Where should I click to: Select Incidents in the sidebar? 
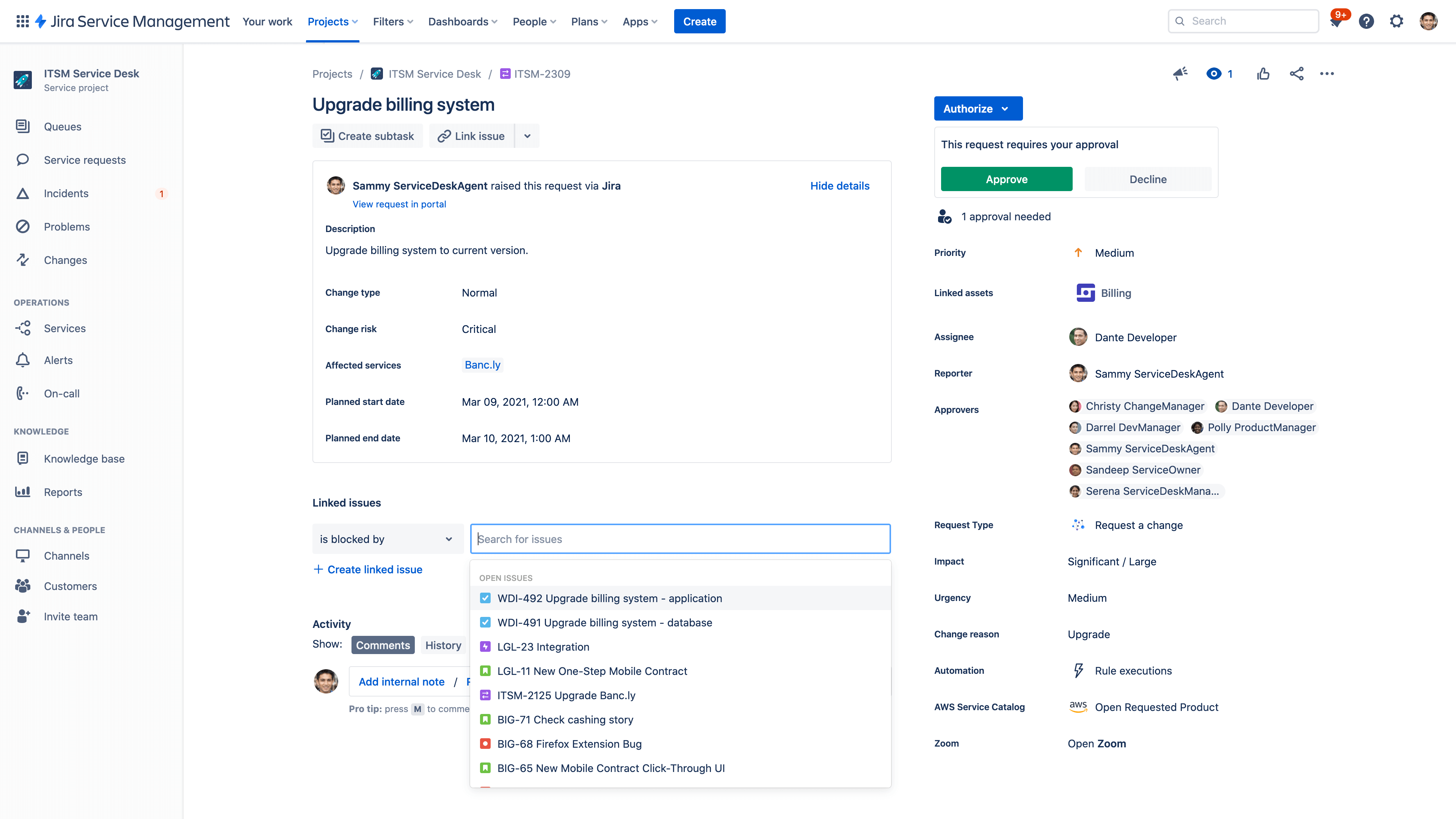[x=66, y=193]
